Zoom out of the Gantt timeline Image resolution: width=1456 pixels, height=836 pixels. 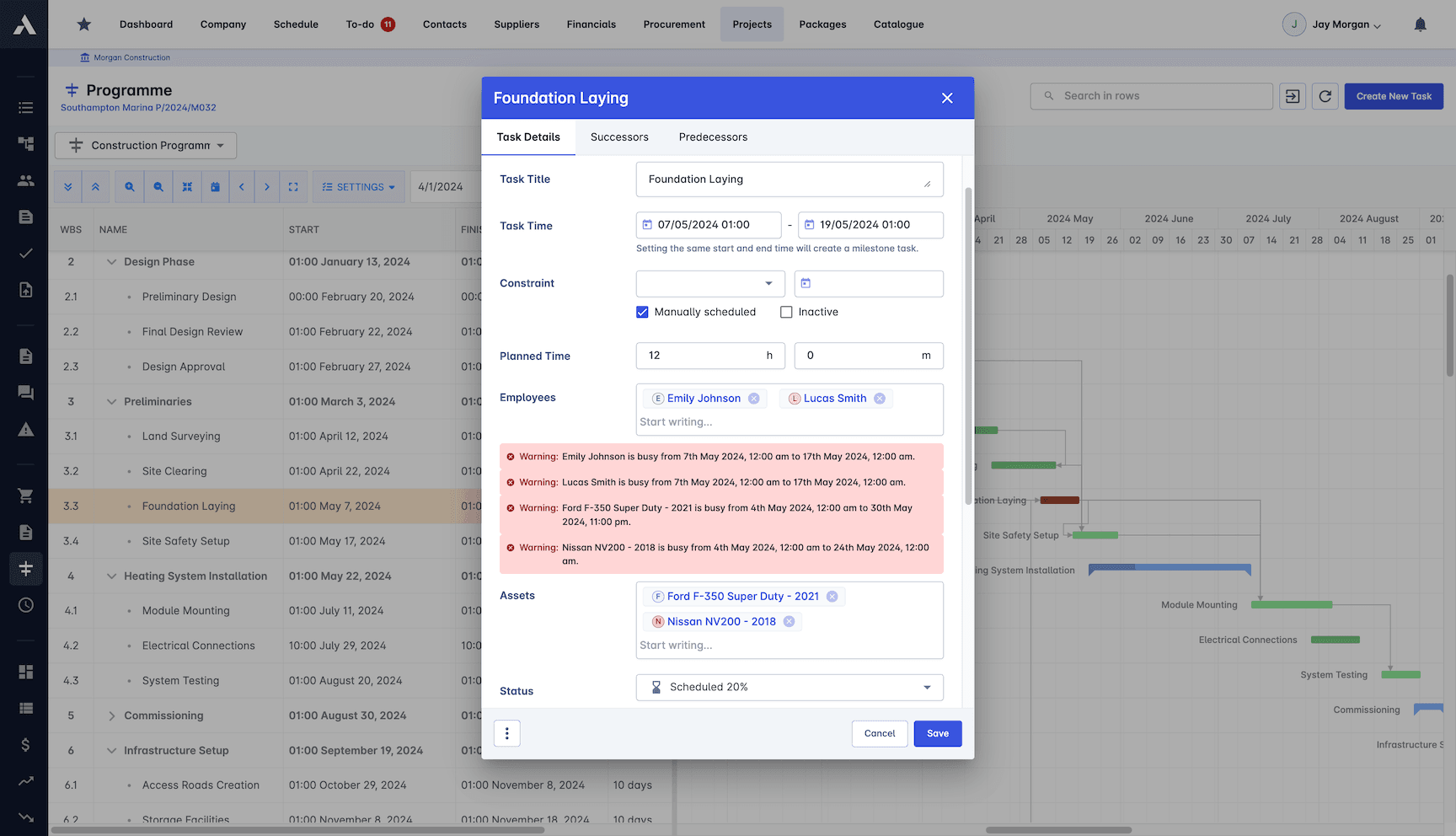pyautogui.click(x=158, y=186)
